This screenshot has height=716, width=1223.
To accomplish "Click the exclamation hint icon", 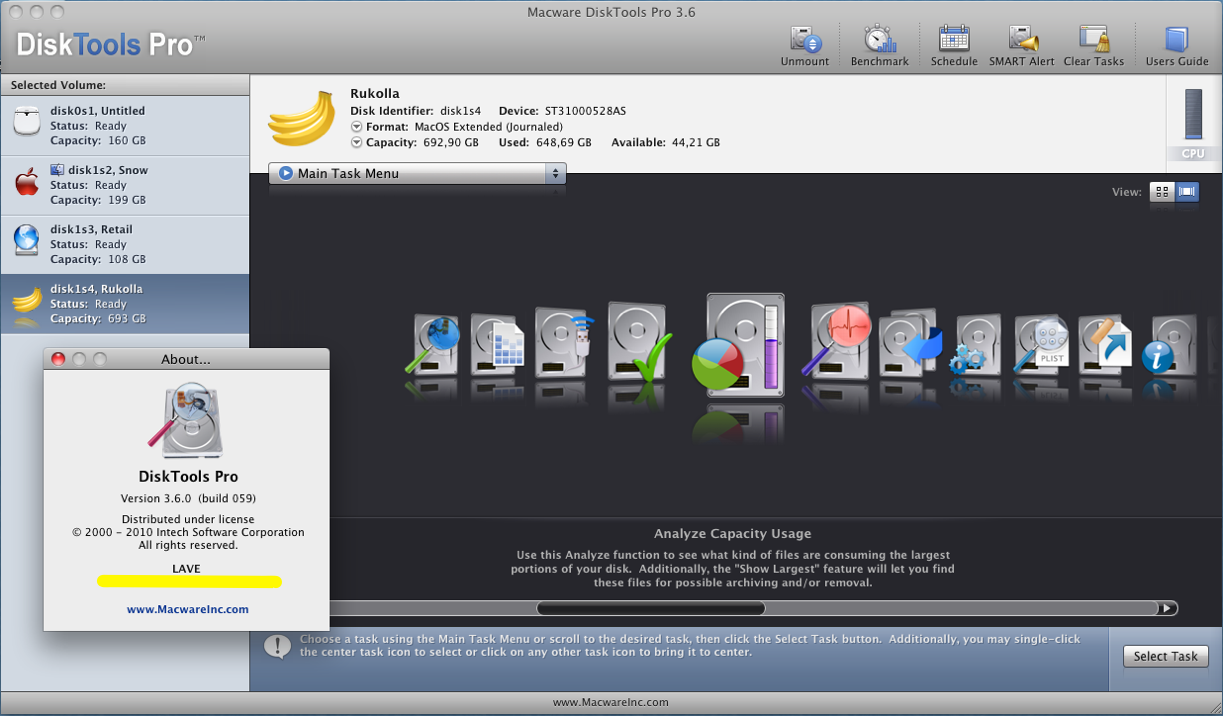I will [x=278, y=646].
